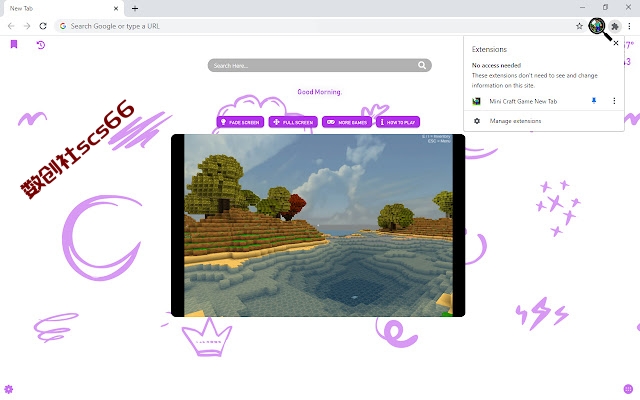Open the history clock icon
The width and height of the screenshot is (640, 400).
tap(40, 44)
